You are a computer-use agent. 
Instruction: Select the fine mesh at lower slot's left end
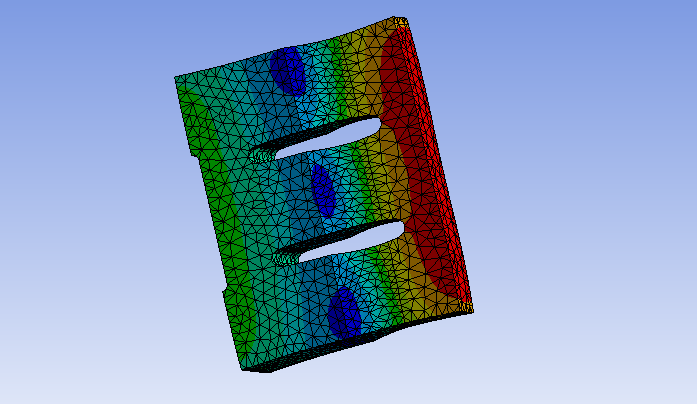(x=287, y=257)
